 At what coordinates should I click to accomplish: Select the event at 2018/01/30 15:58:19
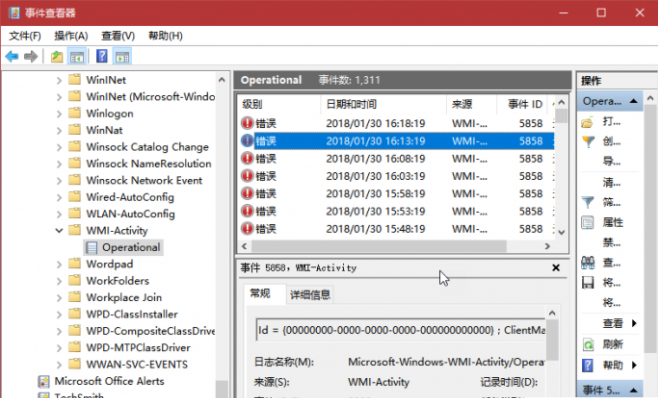coord(397,194)
